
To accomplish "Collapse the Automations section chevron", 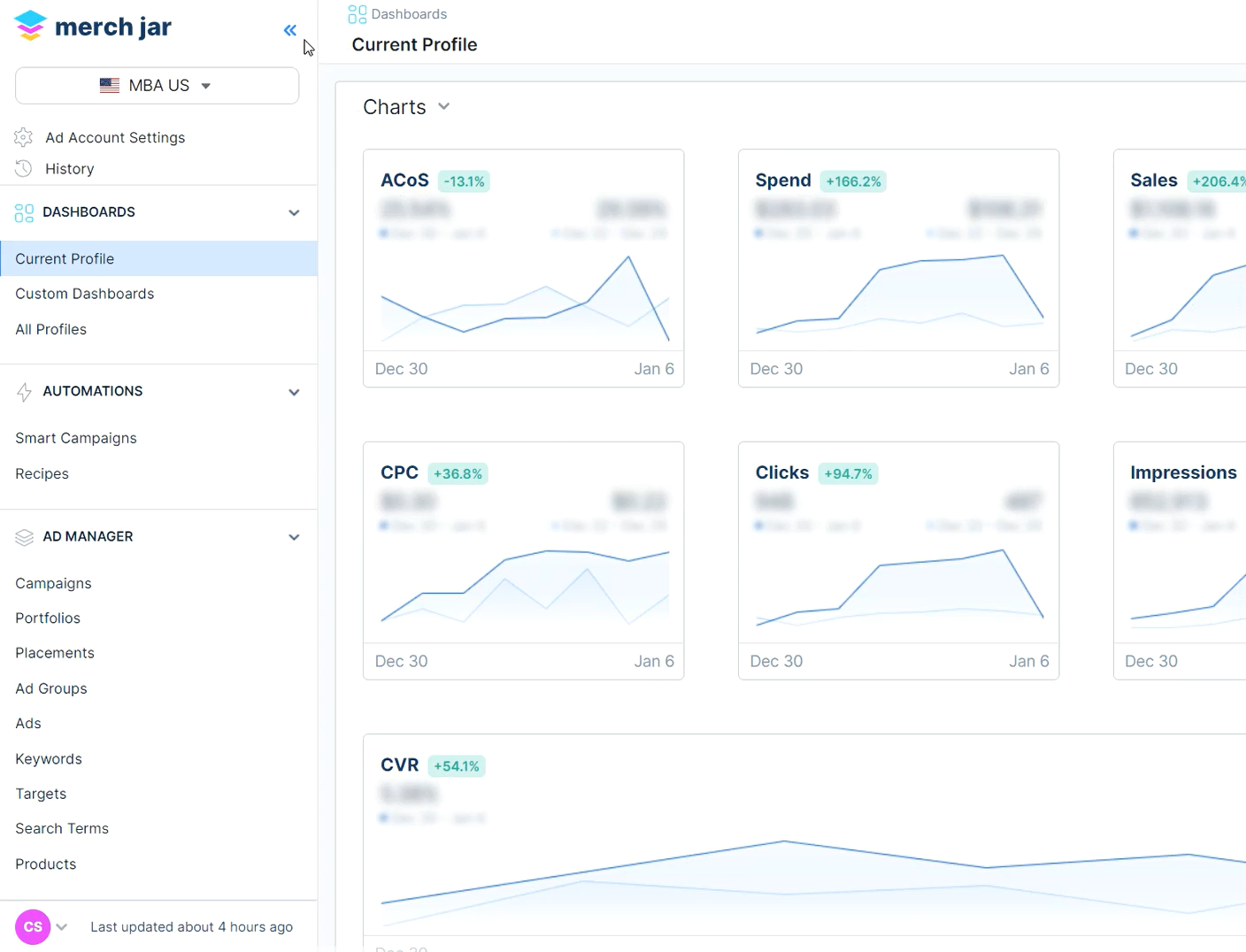I will (294, 392).
